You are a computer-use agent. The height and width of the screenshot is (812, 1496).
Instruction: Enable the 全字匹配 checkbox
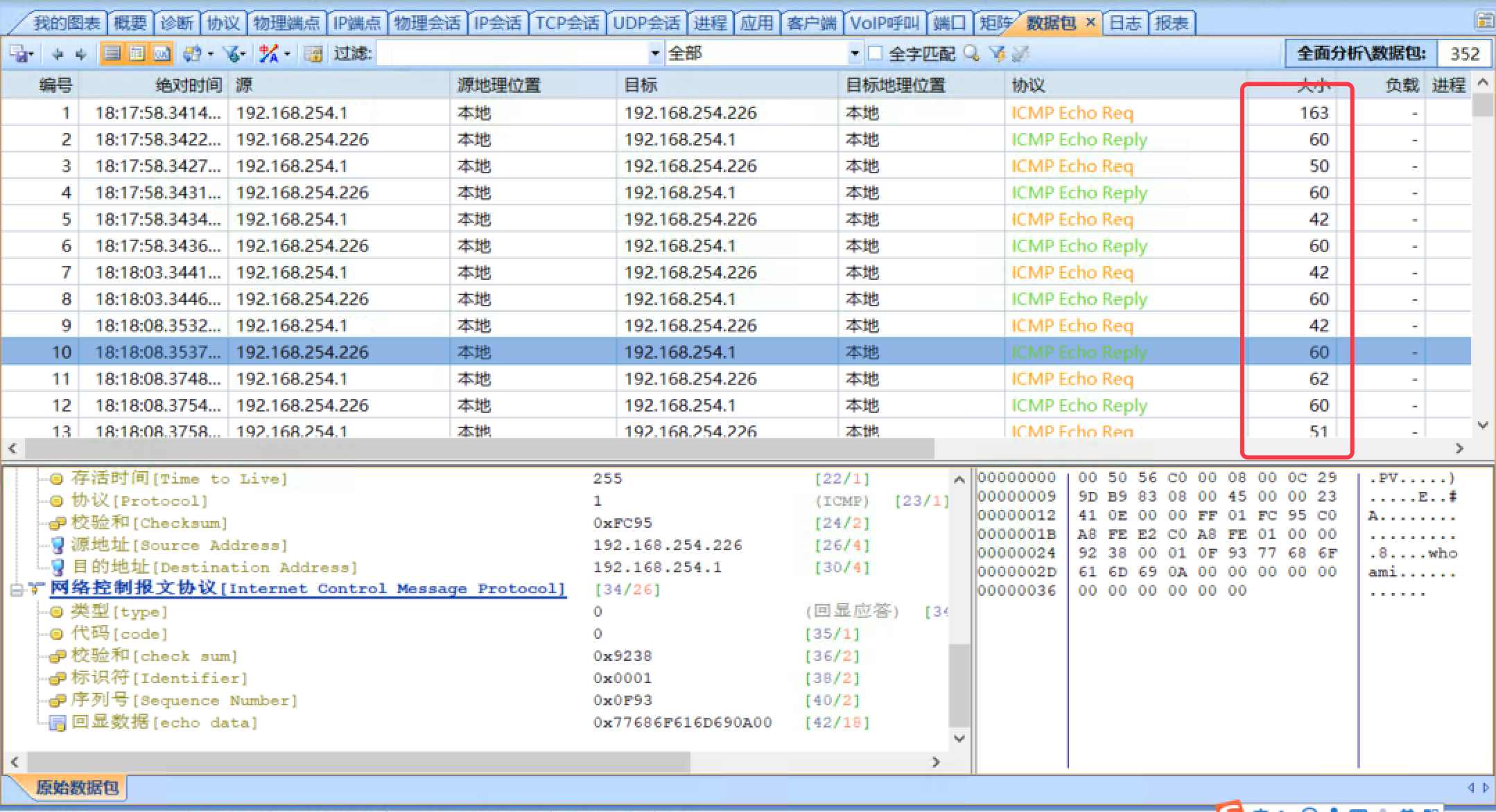pyautogui.click(x=876, y=53)
